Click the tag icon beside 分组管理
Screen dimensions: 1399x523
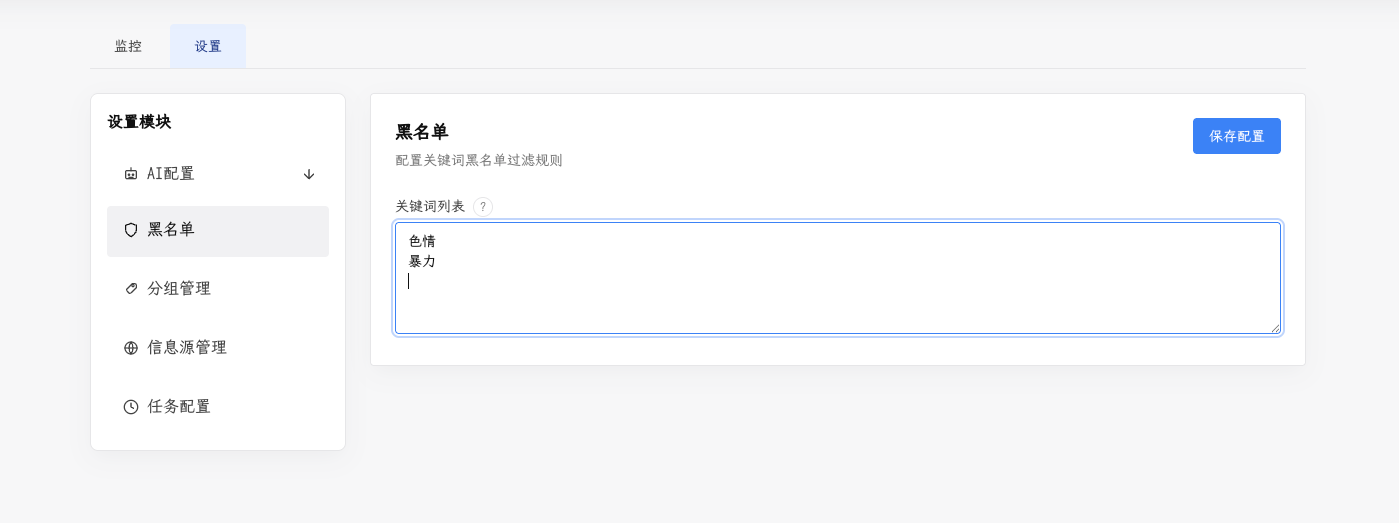click(131, 289)
